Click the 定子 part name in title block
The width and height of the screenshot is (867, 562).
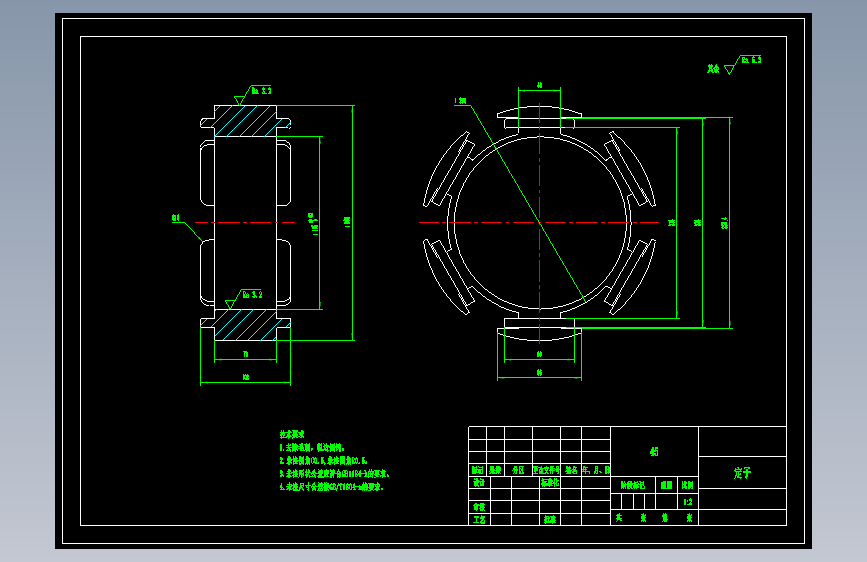(742, 473)
